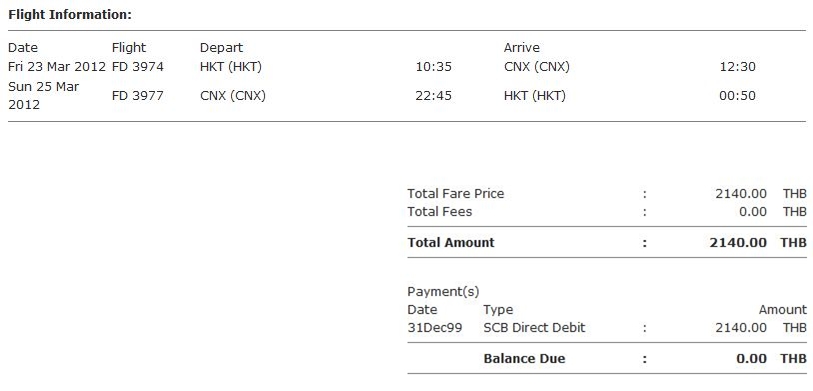Click the date Sun 25 Mar 2012
The image size is (813, 391).
(44, 95)
